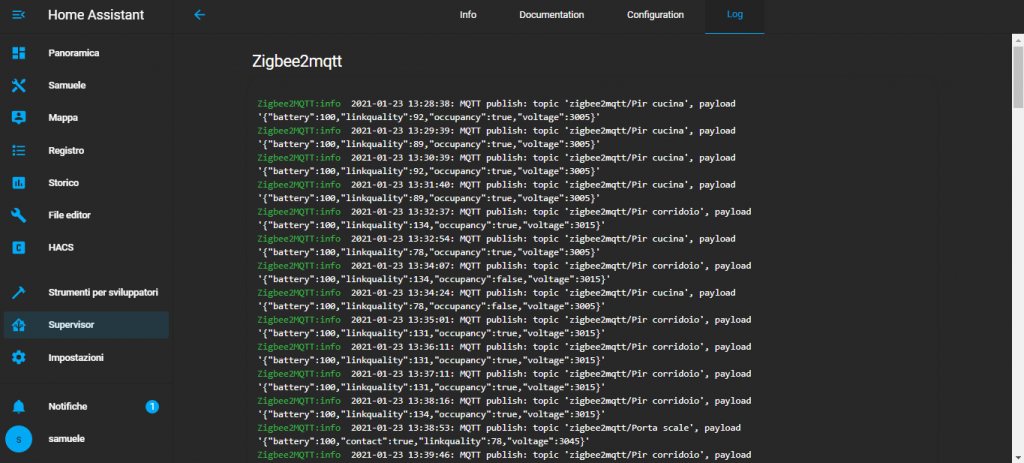Click the page scrollbar thumb

pyautogui.click(x=1018, y=77)
